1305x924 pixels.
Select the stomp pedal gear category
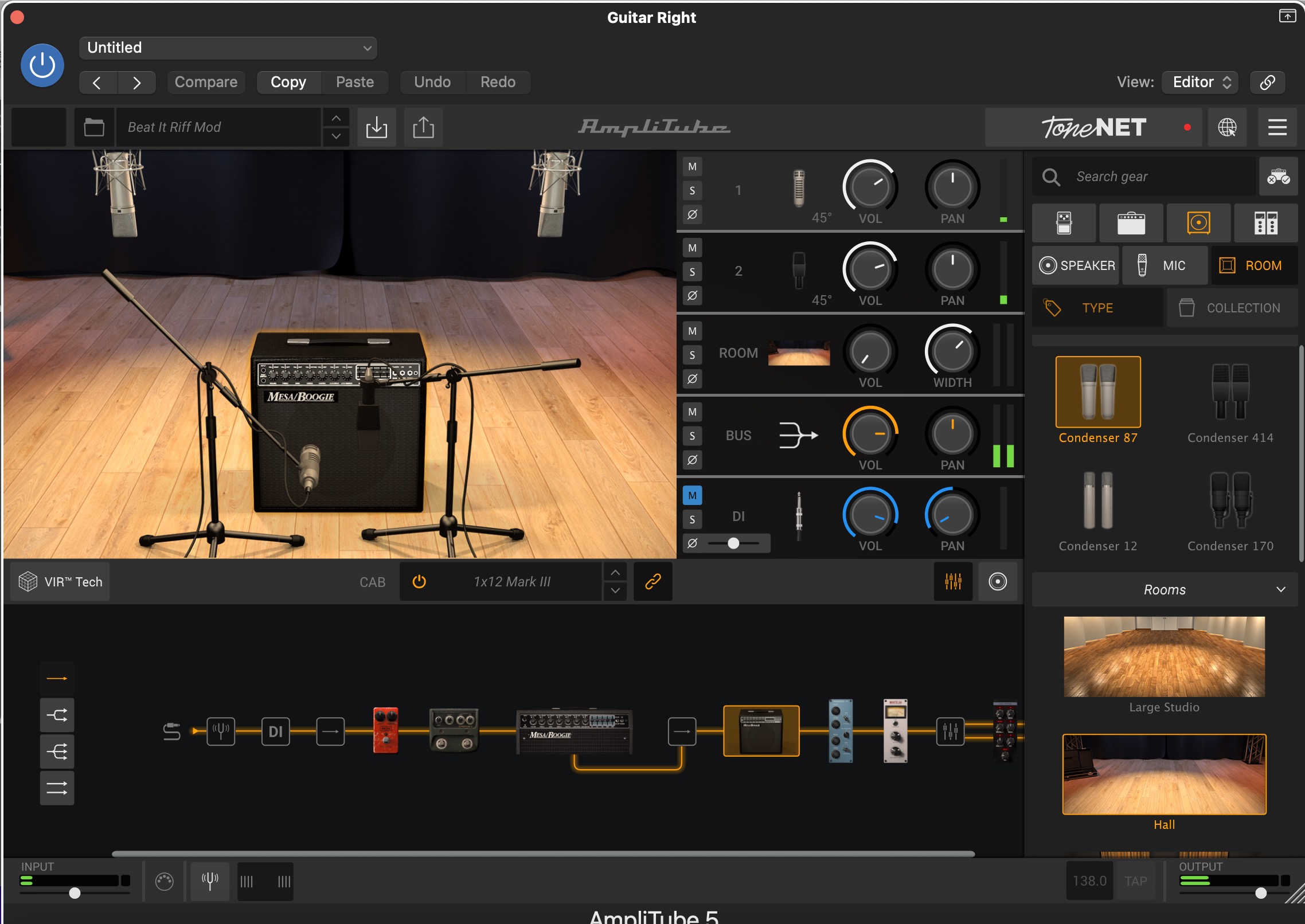[x=1064, y=223]
